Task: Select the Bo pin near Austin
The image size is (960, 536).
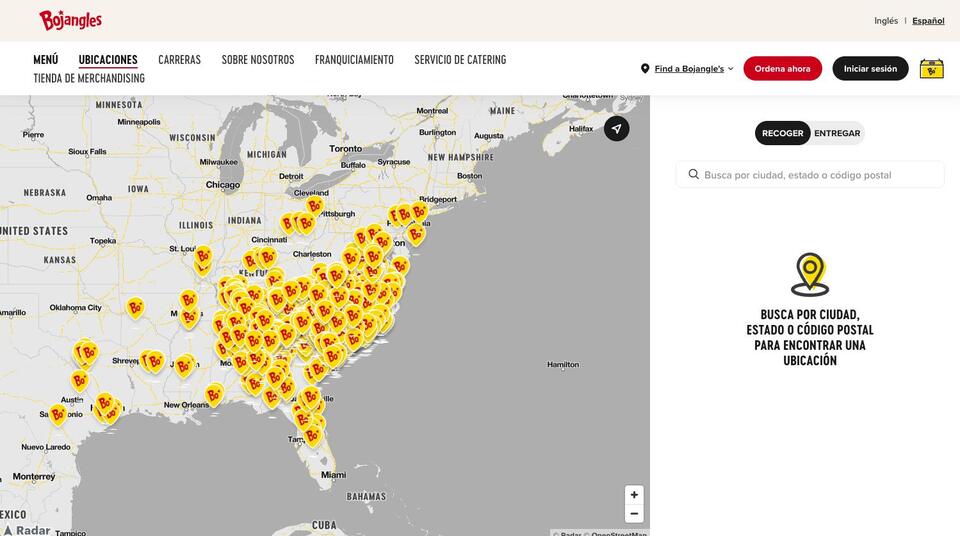Action: [x=80, y=380]
